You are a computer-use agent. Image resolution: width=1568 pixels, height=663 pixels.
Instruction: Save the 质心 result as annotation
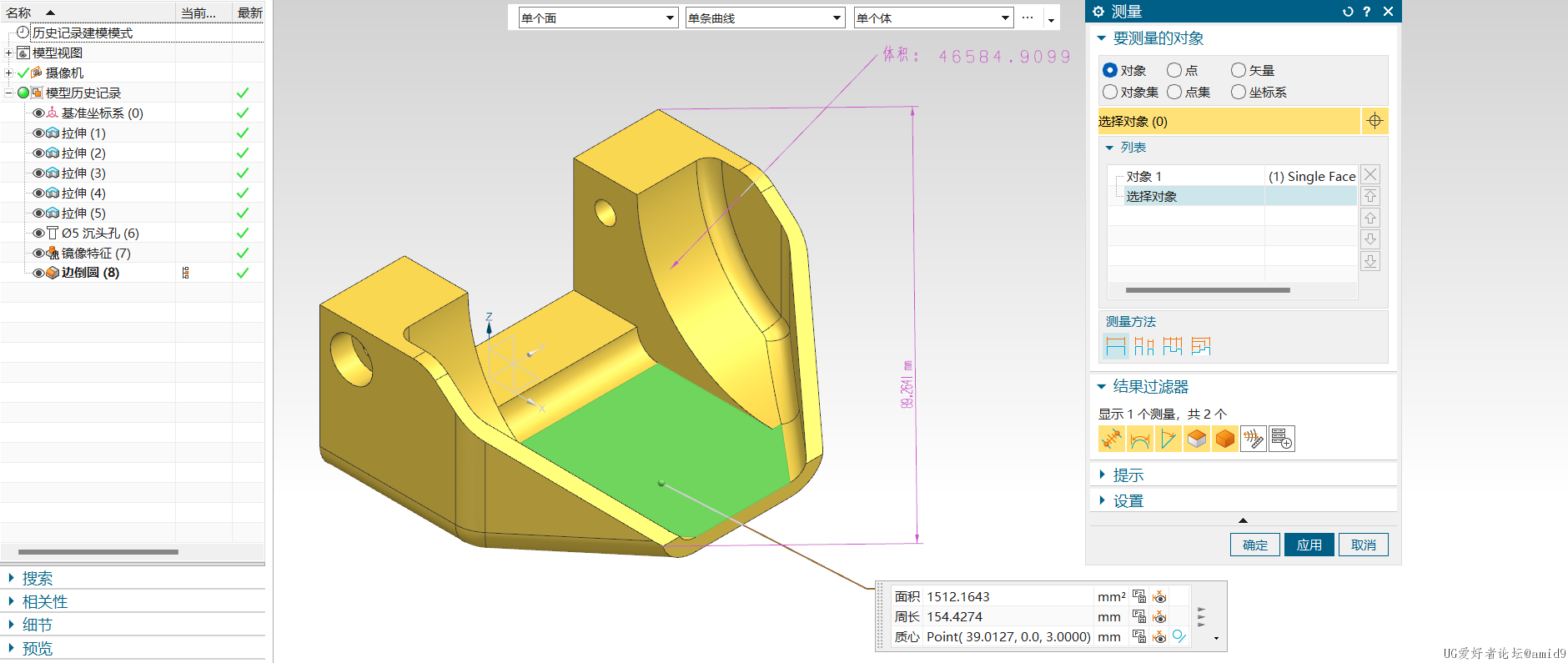click(1139, 636)
